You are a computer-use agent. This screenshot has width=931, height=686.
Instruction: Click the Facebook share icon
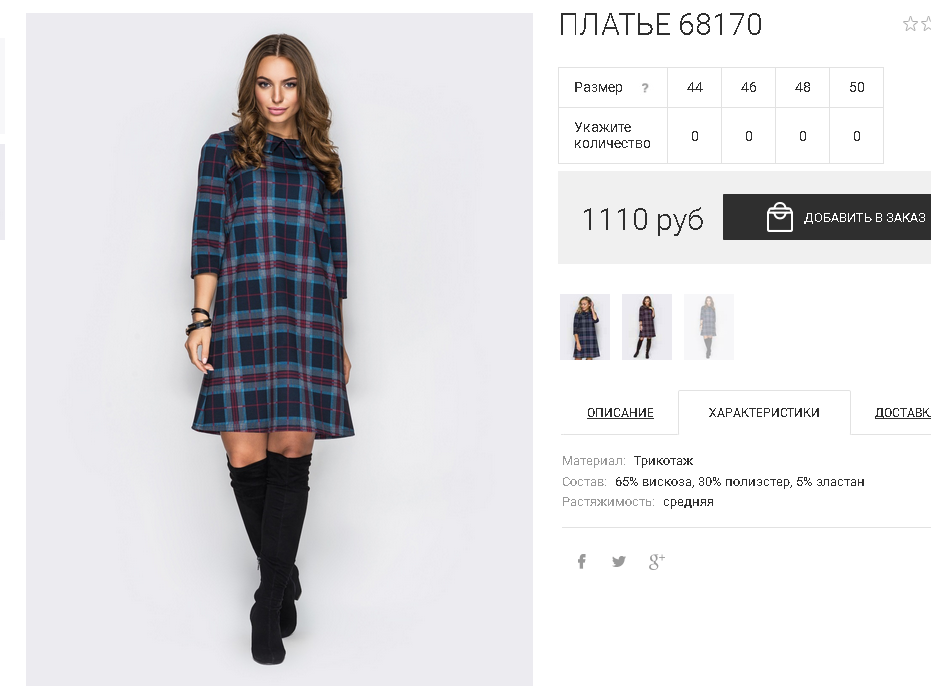(582, 561)
